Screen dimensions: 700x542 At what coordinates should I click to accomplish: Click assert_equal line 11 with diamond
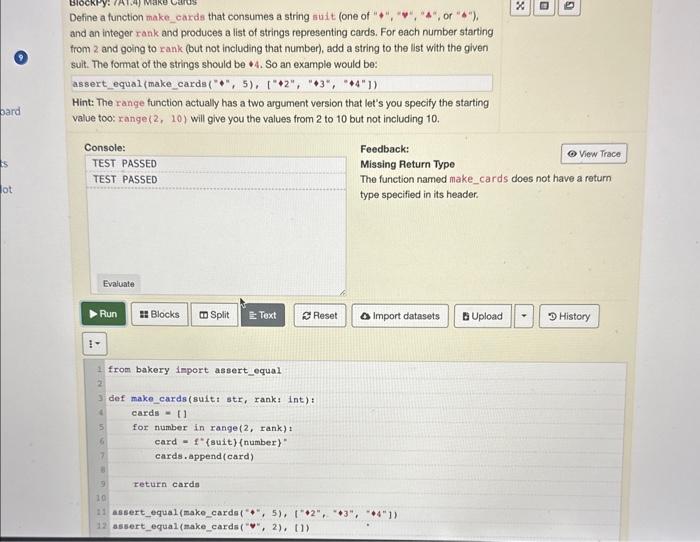[x=254, y=513]
